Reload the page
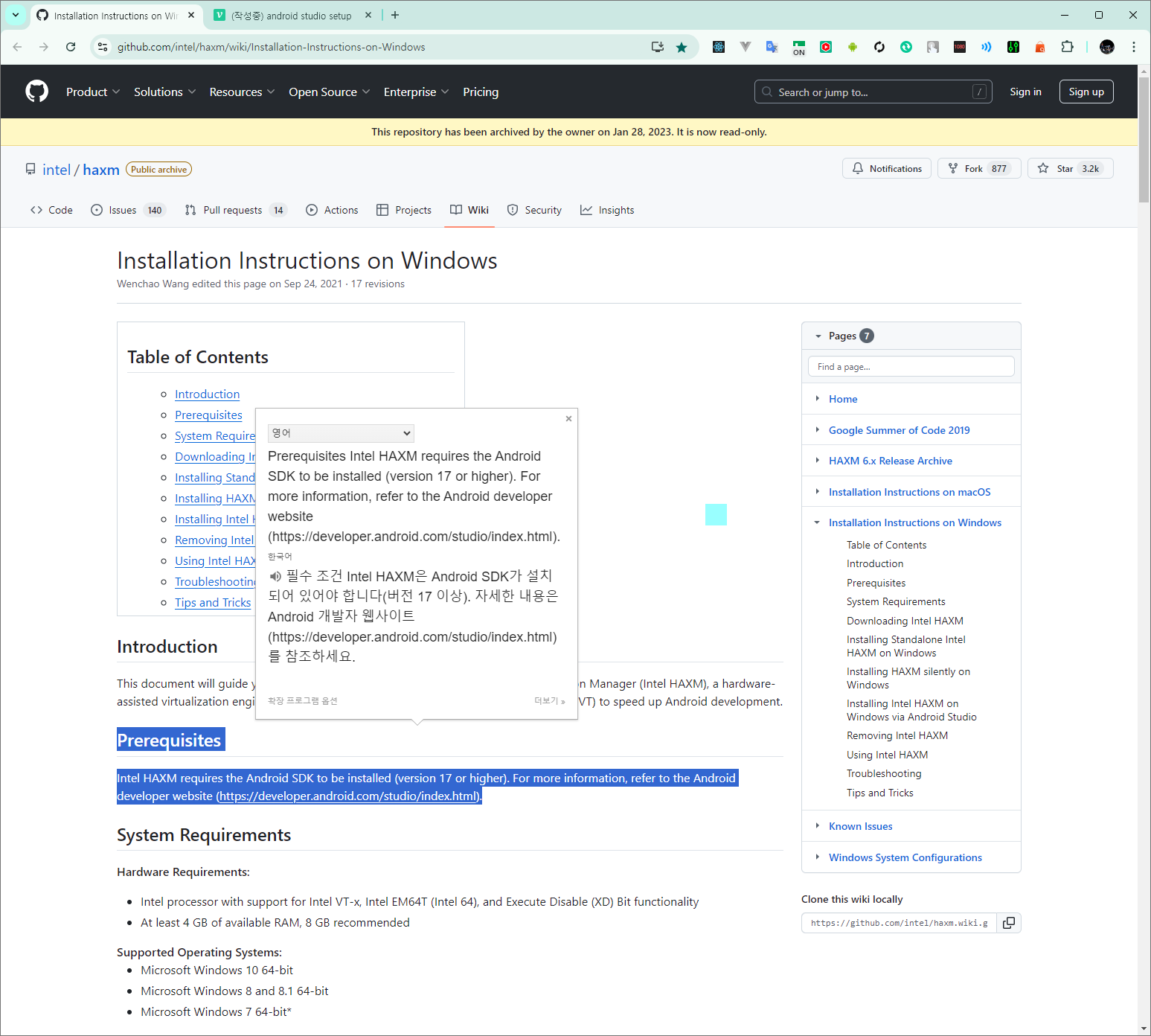 71,47
